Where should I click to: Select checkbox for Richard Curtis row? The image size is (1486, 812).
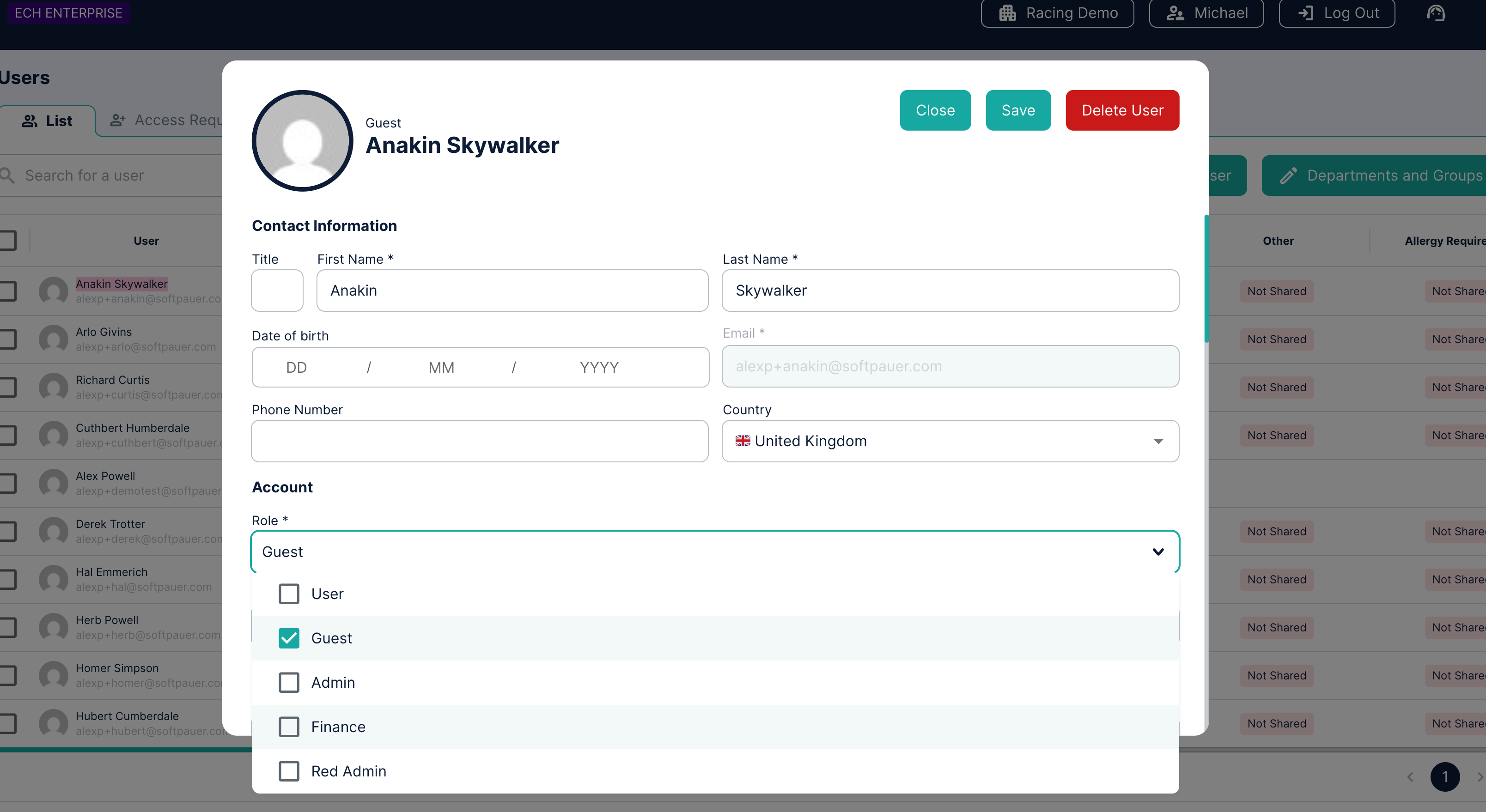coord(7,387)
